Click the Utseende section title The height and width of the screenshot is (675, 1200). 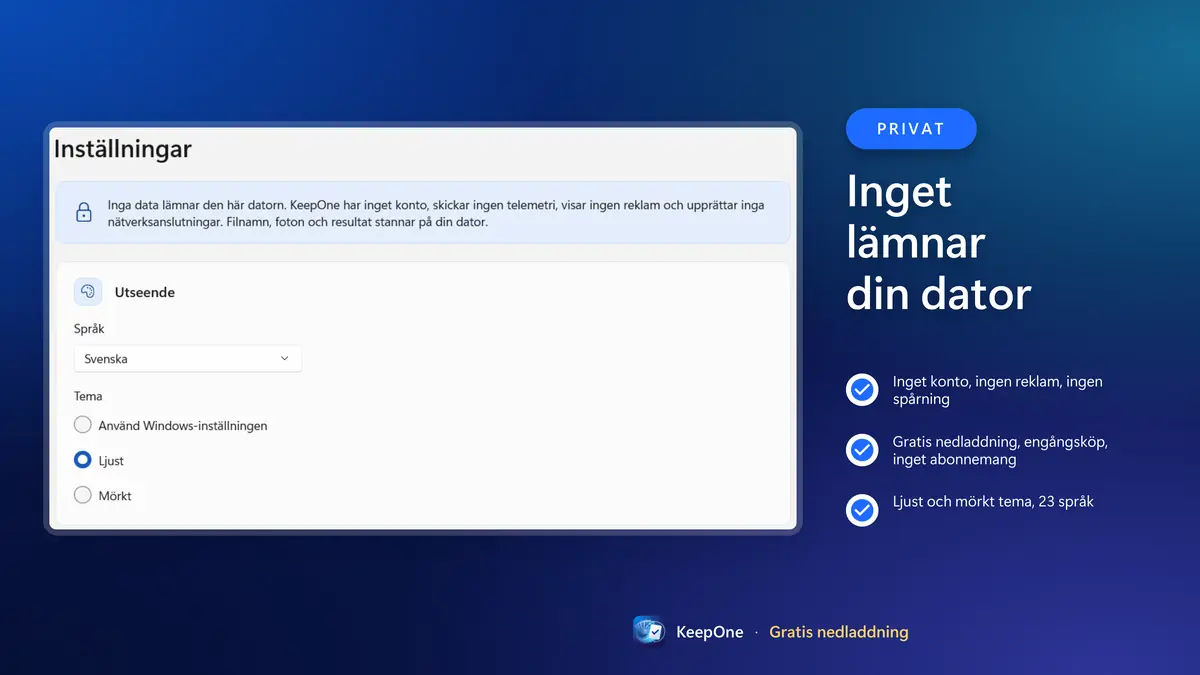pyautogui.click(x=145, y=292)
